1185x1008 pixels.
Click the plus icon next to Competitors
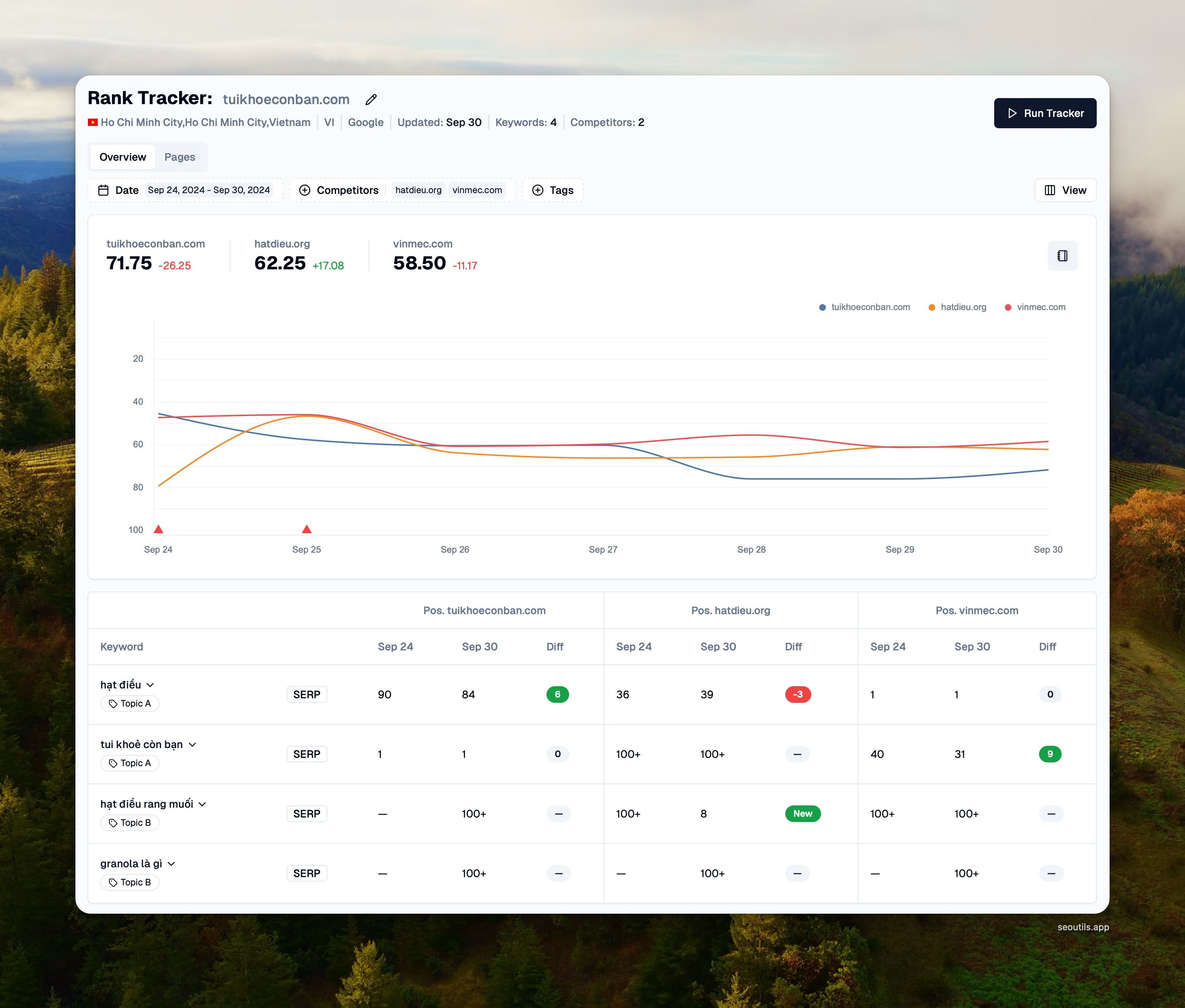304,190
